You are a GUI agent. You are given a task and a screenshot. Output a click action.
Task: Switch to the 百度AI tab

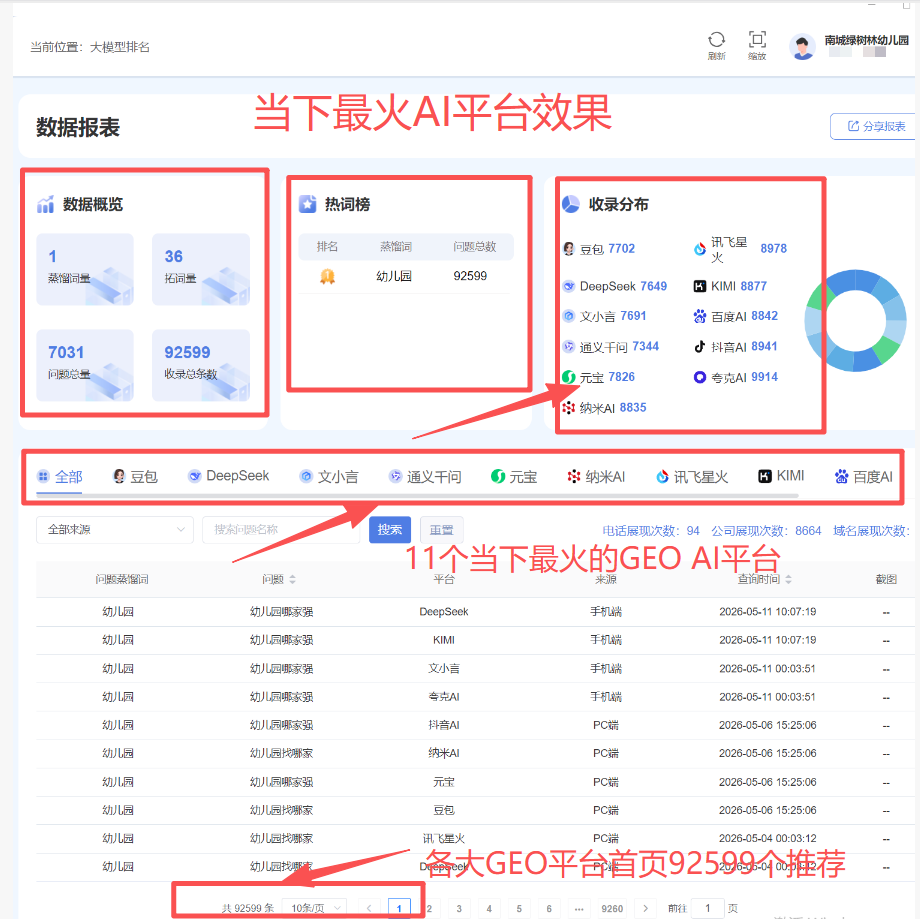(x=864, y=477)
